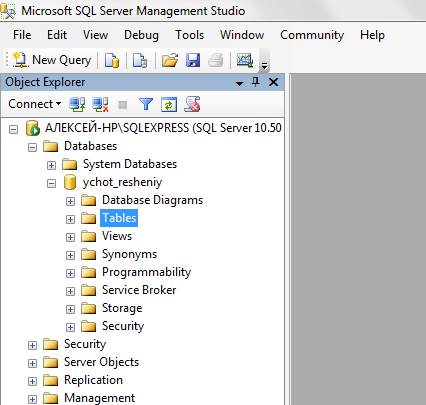Open the Debug menu

[141, 35]
